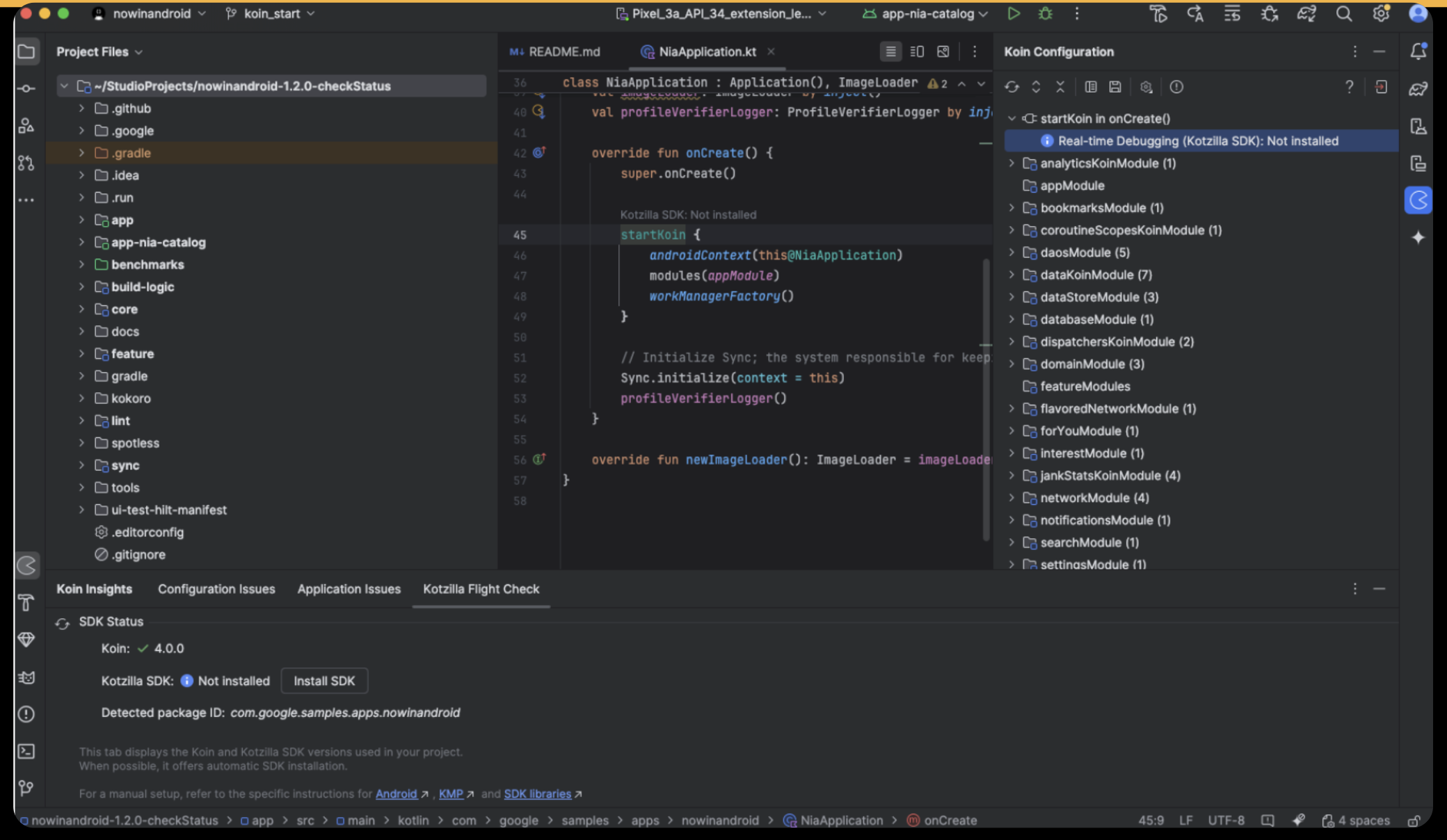Open the SDK libraries link
Viewport: 1447px width, 840px height.
tap(538, 794)
